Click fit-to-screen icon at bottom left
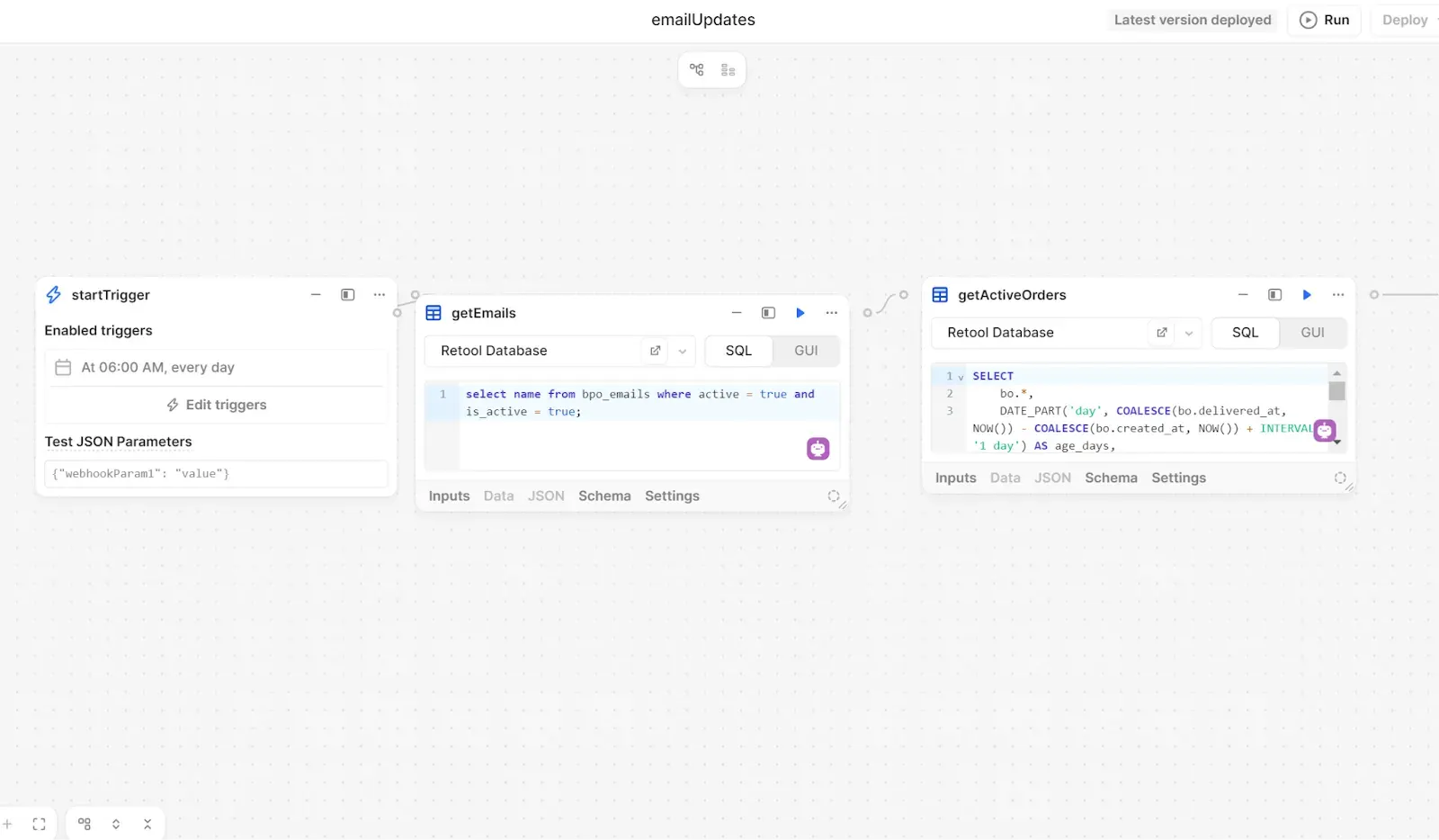 point(39,824)
